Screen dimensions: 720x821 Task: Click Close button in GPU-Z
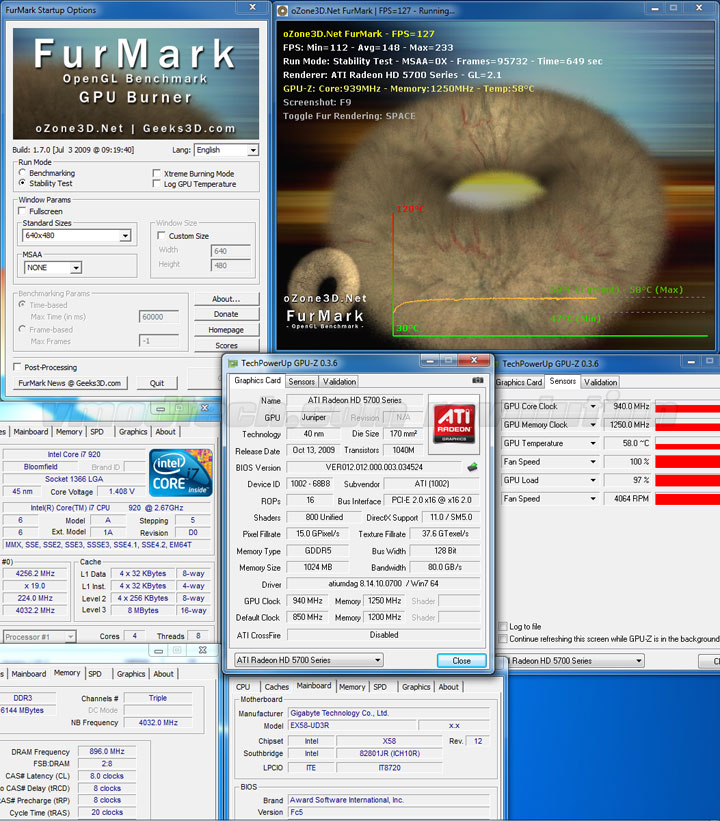point(461,661)
